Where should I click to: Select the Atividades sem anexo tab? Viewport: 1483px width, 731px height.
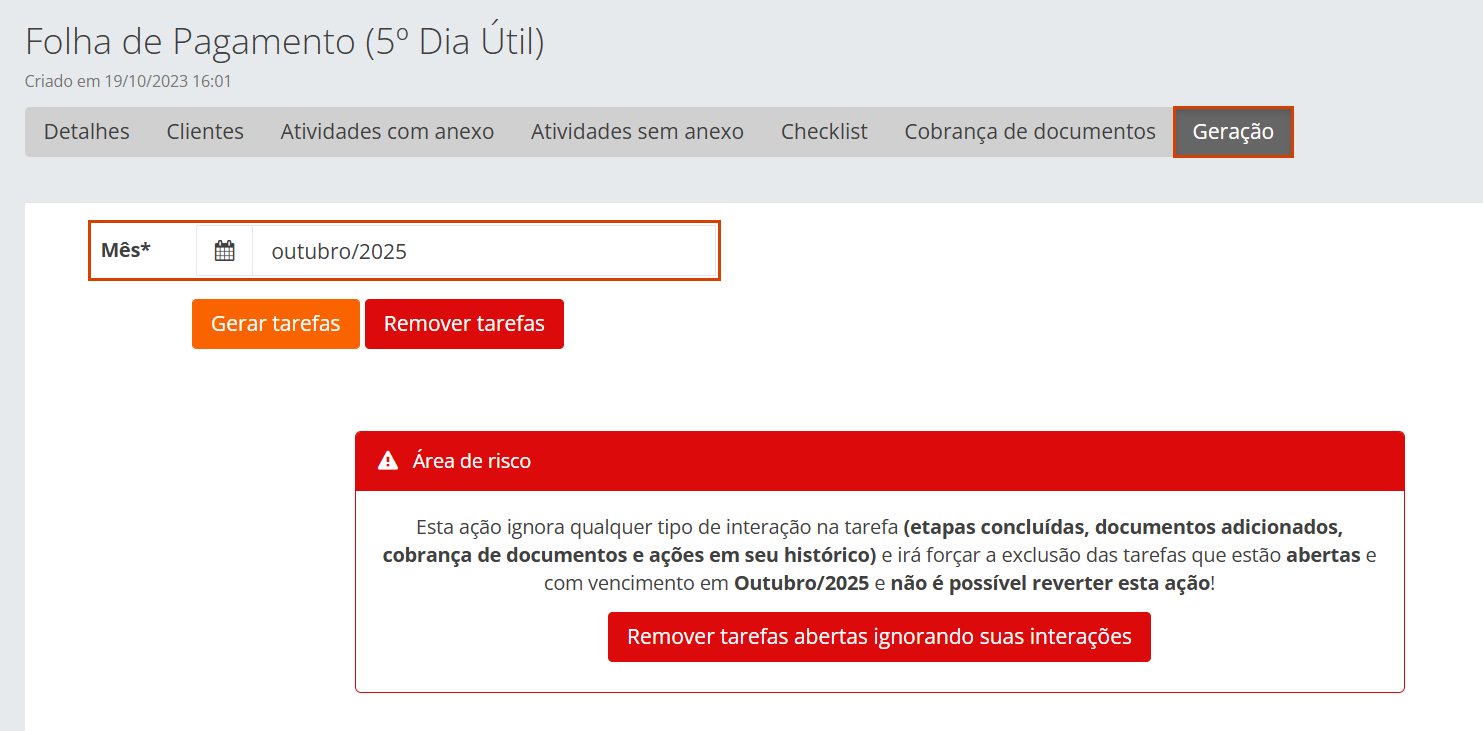(x=637, y=132)
